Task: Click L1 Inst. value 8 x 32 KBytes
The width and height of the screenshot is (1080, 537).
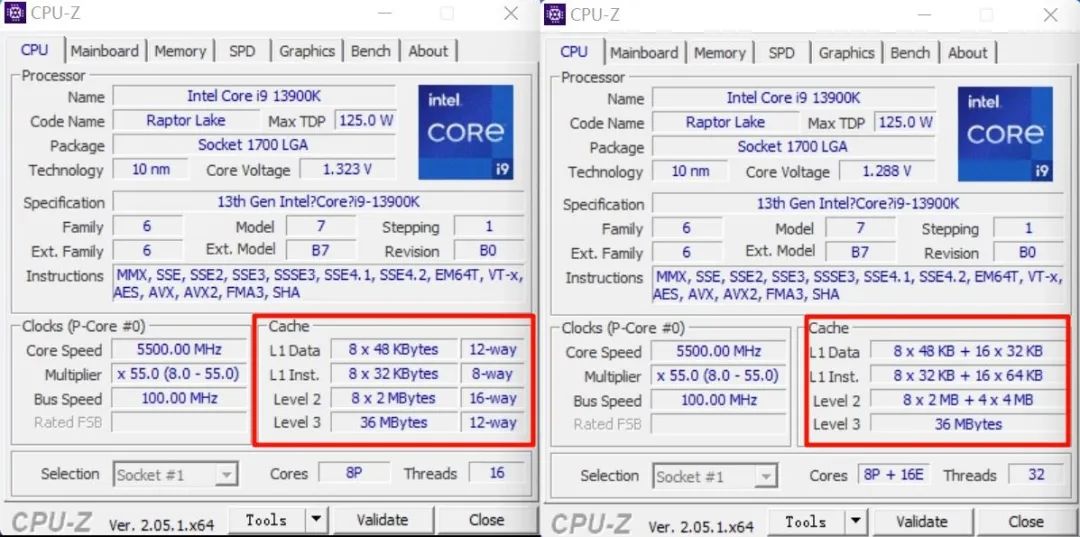Action: click(x=393, y=374)
